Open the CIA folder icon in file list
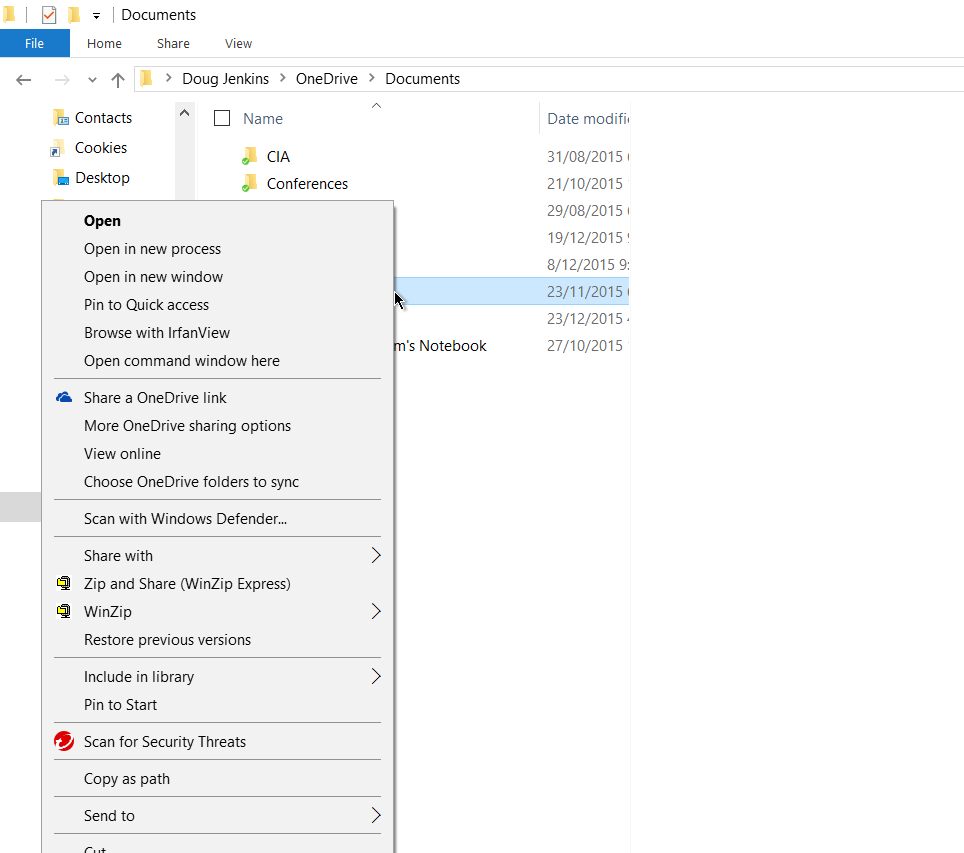This screenshot has height=853, width=964. tap(249, 156)
